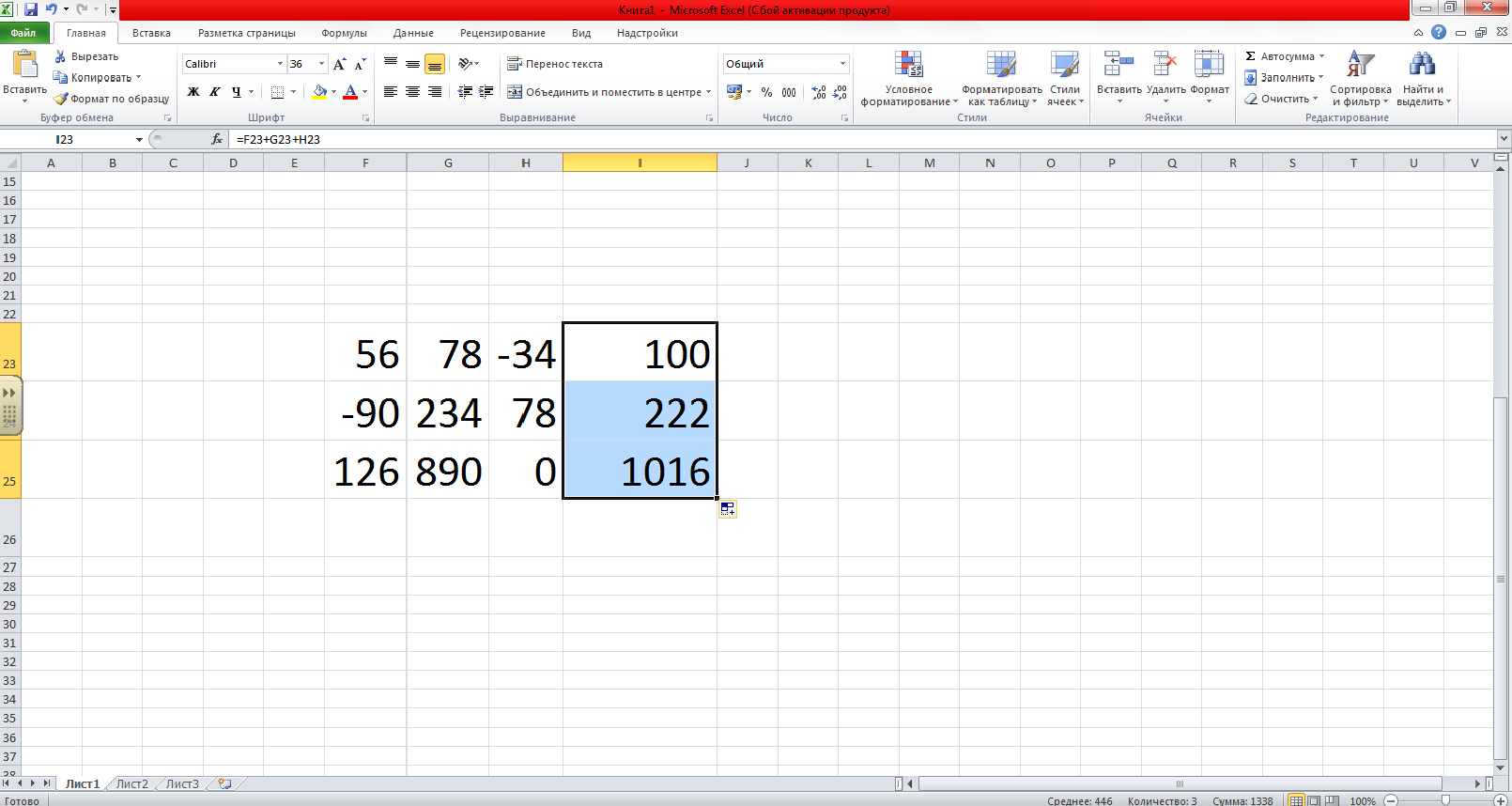This screenshot has height=806, width=1512.
Task: Open the Файл tab
Action: [24, 33]
